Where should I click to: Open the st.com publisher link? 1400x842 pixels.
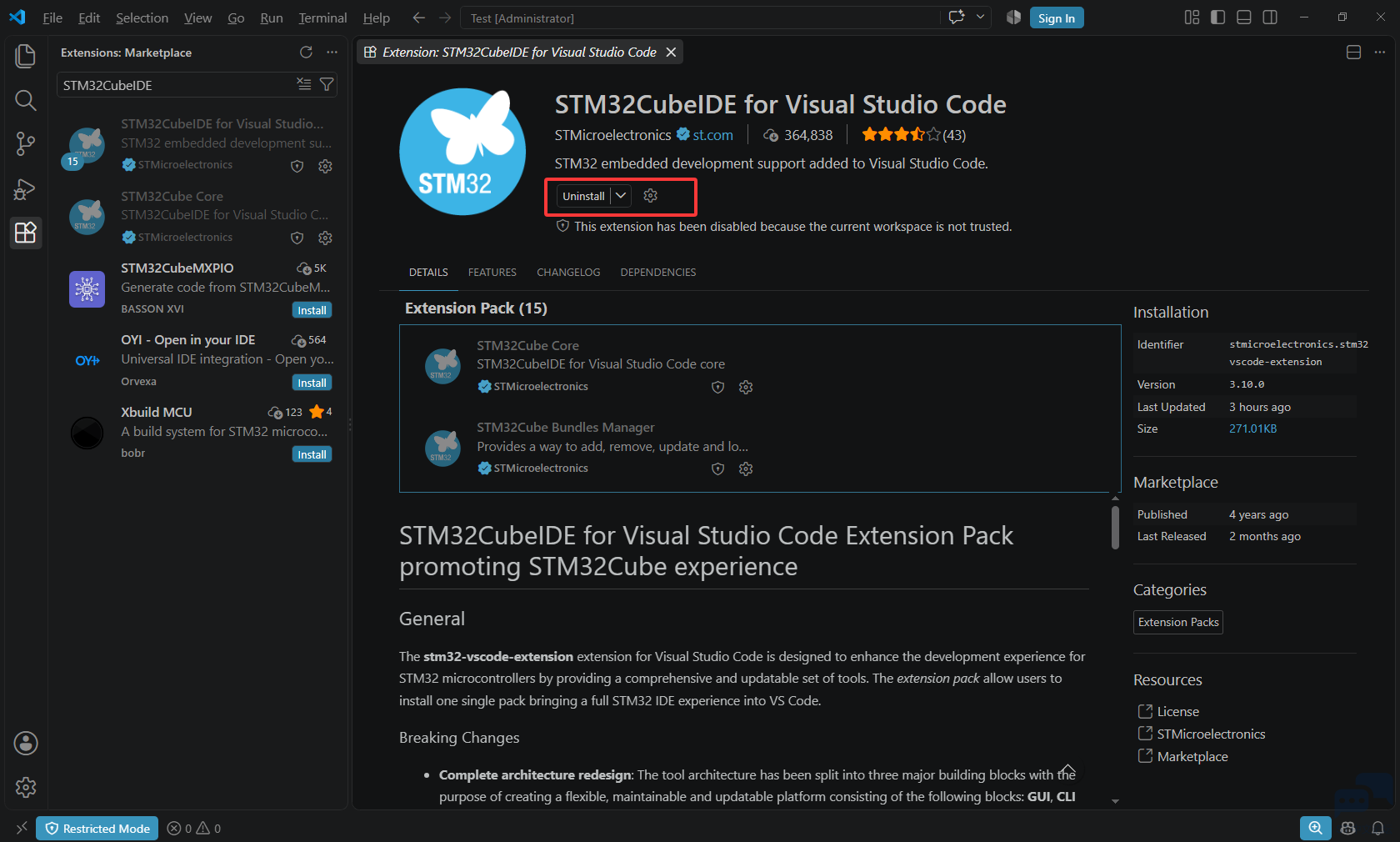[712, 135]
